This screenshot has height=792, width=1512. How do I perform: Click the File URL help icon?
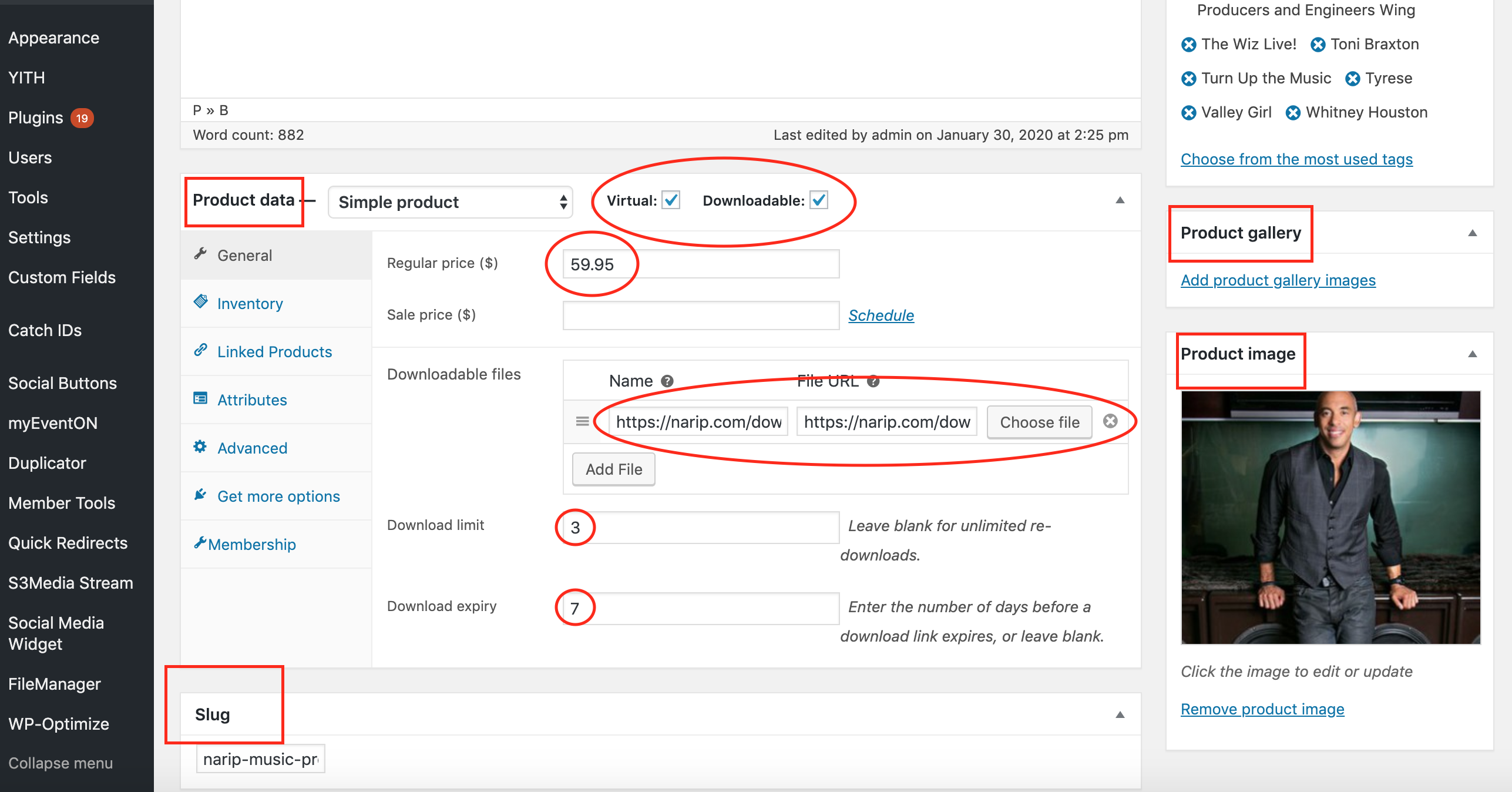873,381
